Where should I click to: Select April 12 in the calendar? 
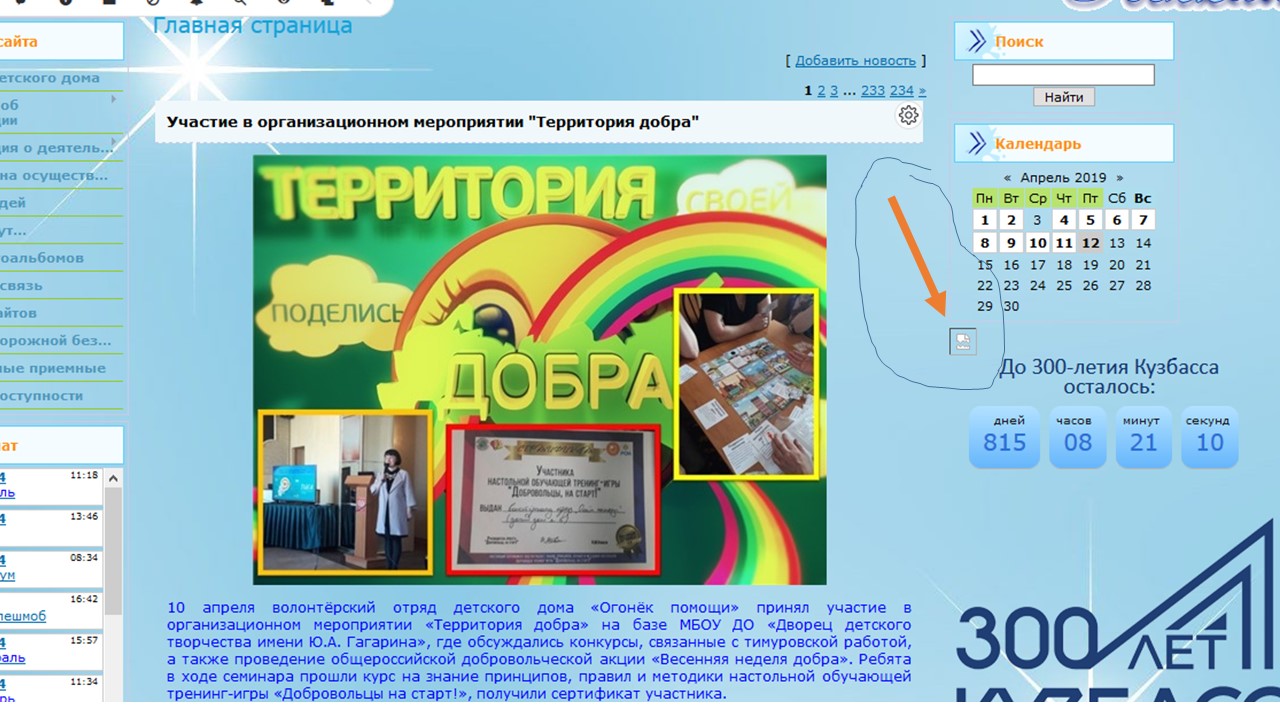click(1090, 243)
